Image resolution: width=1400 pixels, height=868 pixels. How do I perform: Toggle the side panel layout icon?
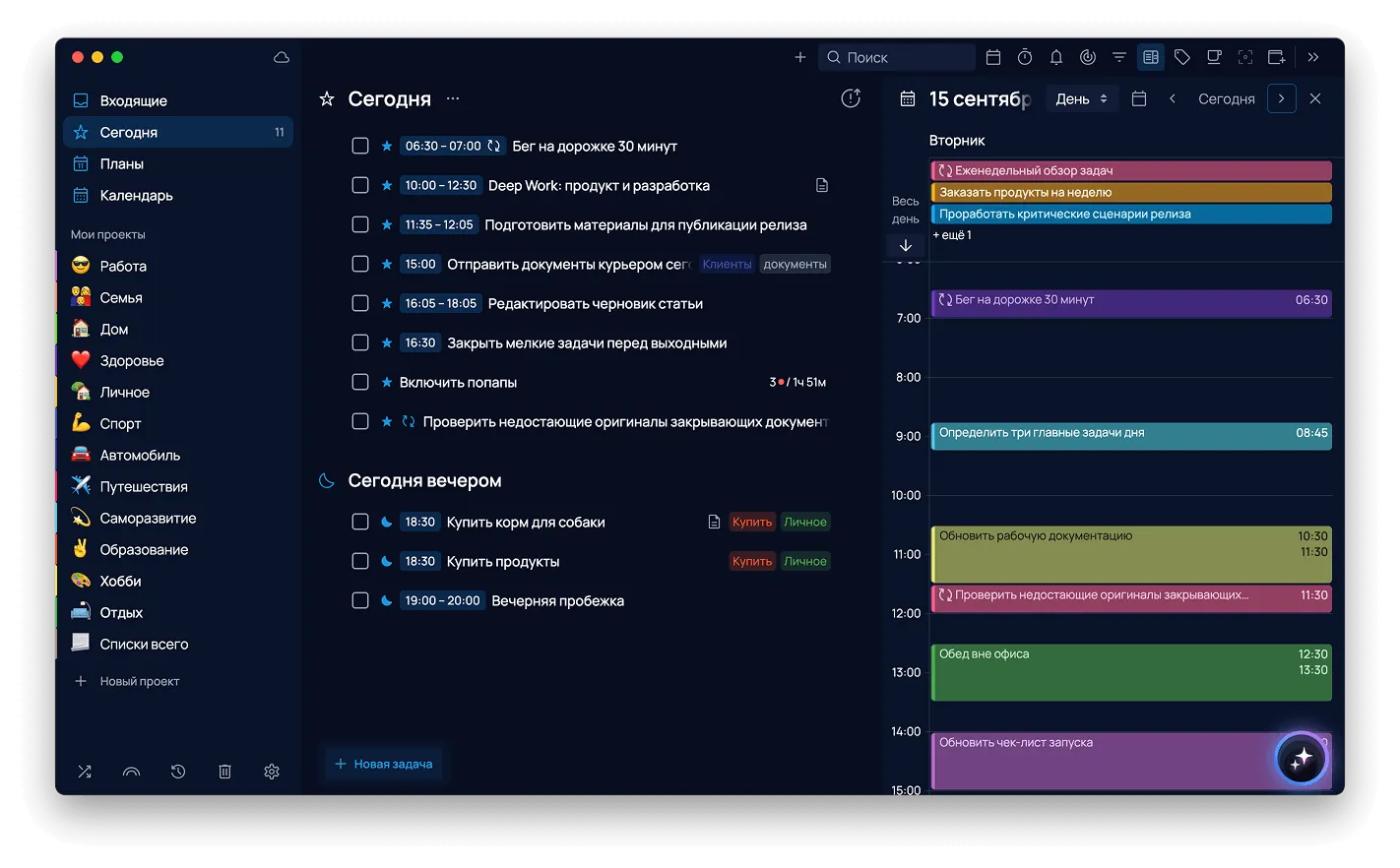pyautogui.click(x=1151, y=57)
